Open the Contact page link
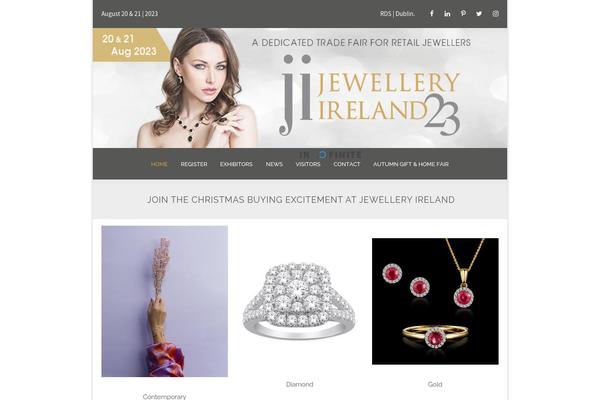Screen dimensions: 600x400 click(x=347, y=164)
